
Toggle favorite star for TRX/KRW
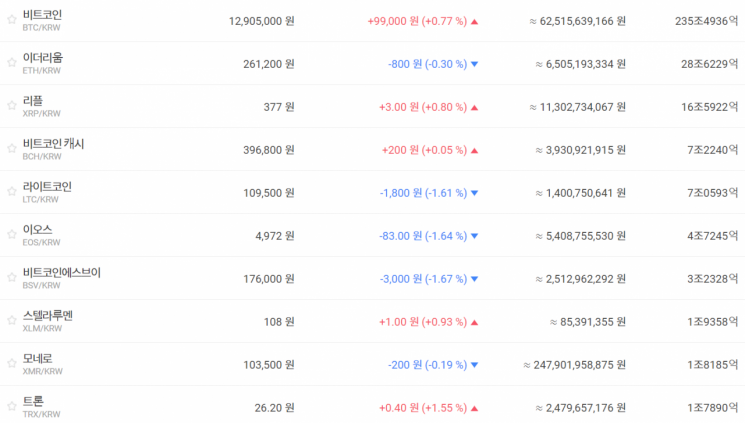11,406
